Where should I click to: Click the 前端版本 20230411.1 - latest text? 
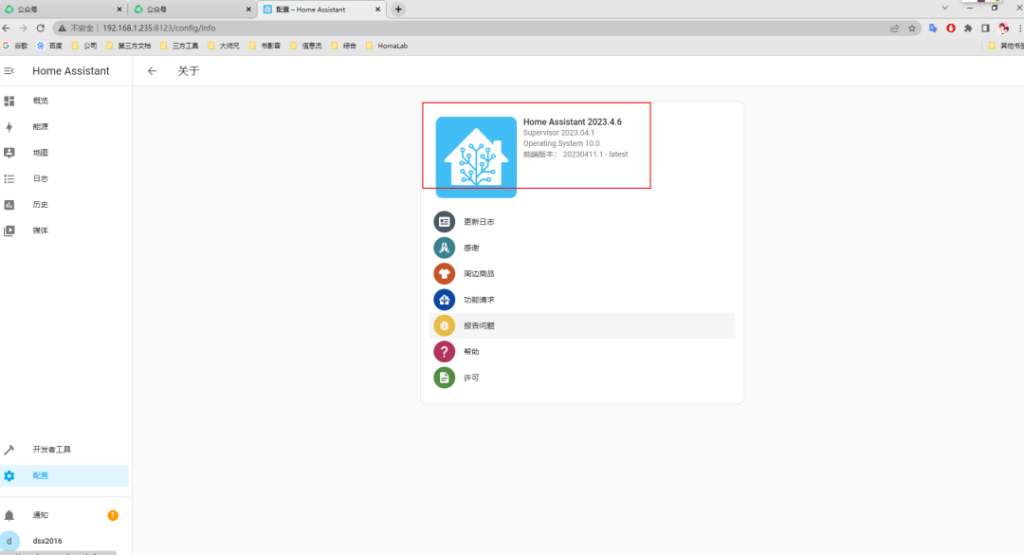click(575, 154)
